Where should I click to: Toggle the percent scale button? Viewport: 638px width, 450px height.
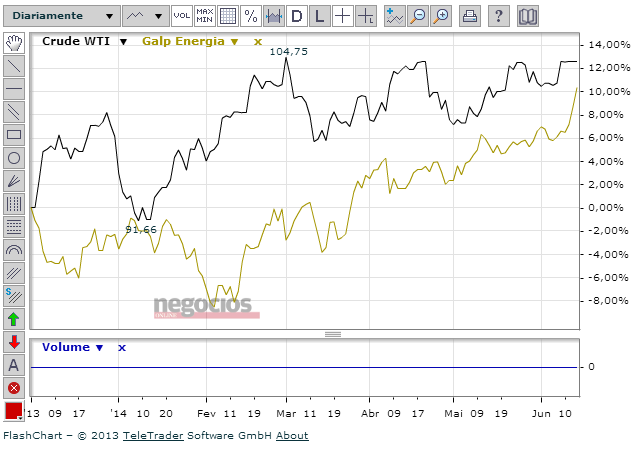pyautogui.click(x=251, y=16)
